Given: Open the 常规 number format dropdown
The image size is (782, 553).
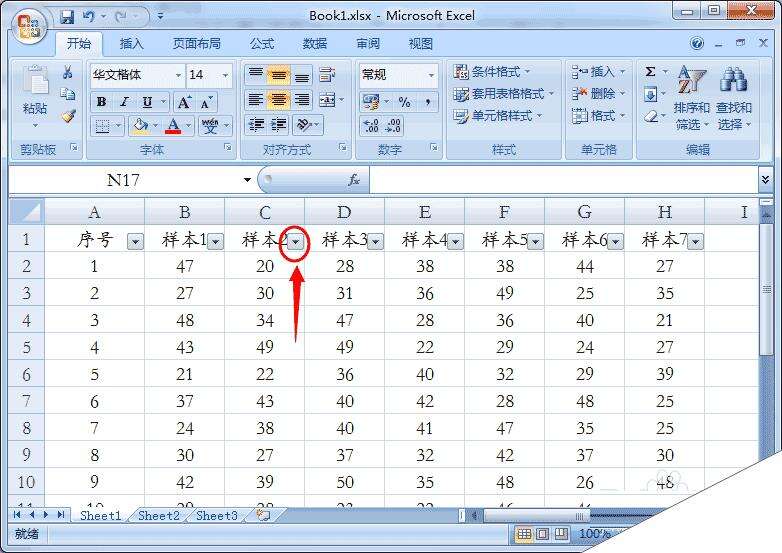Looking at the screenshot, I should point(431,75).
